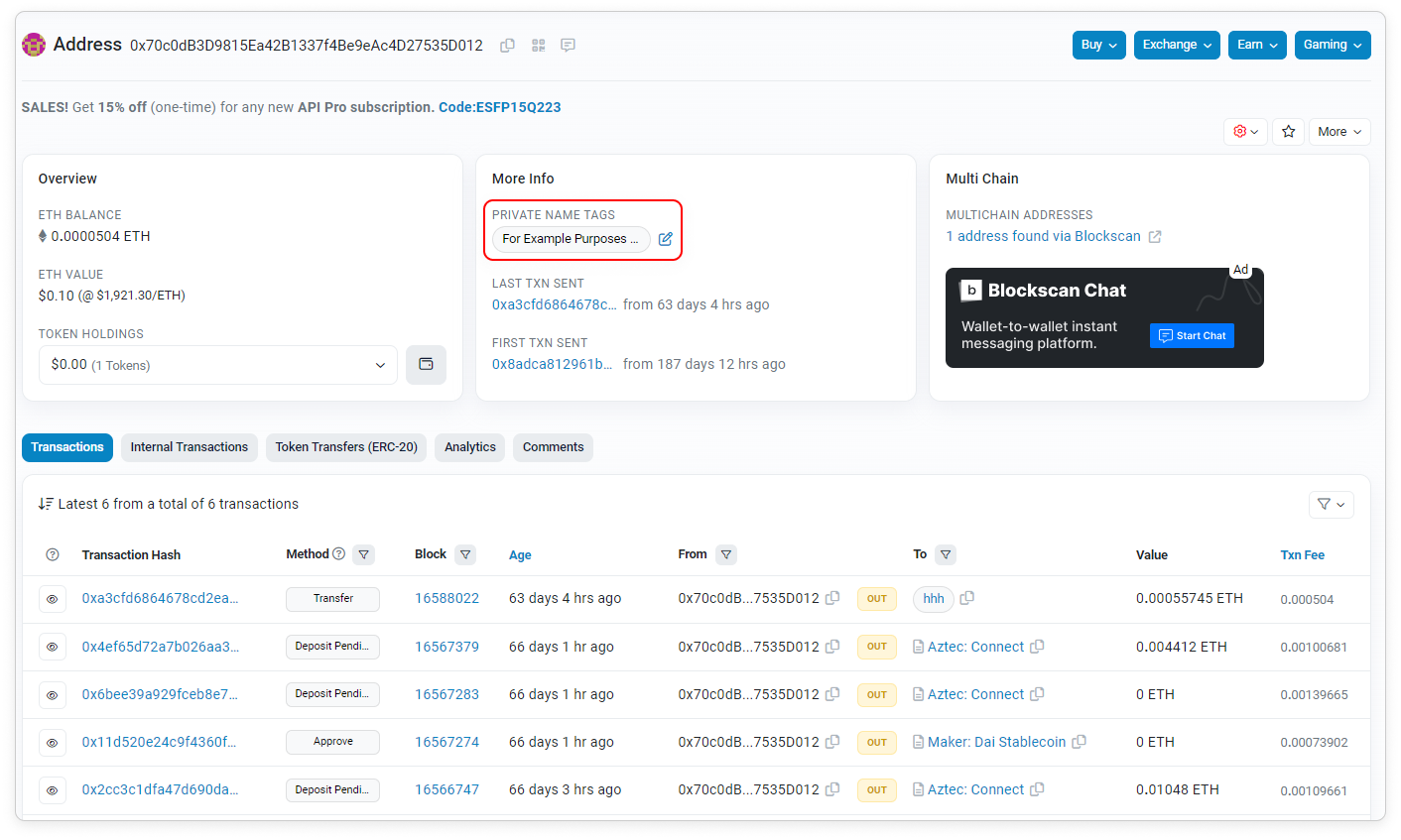
Task: Filter transactions by Method column
Action: click(x=364, y=554)
